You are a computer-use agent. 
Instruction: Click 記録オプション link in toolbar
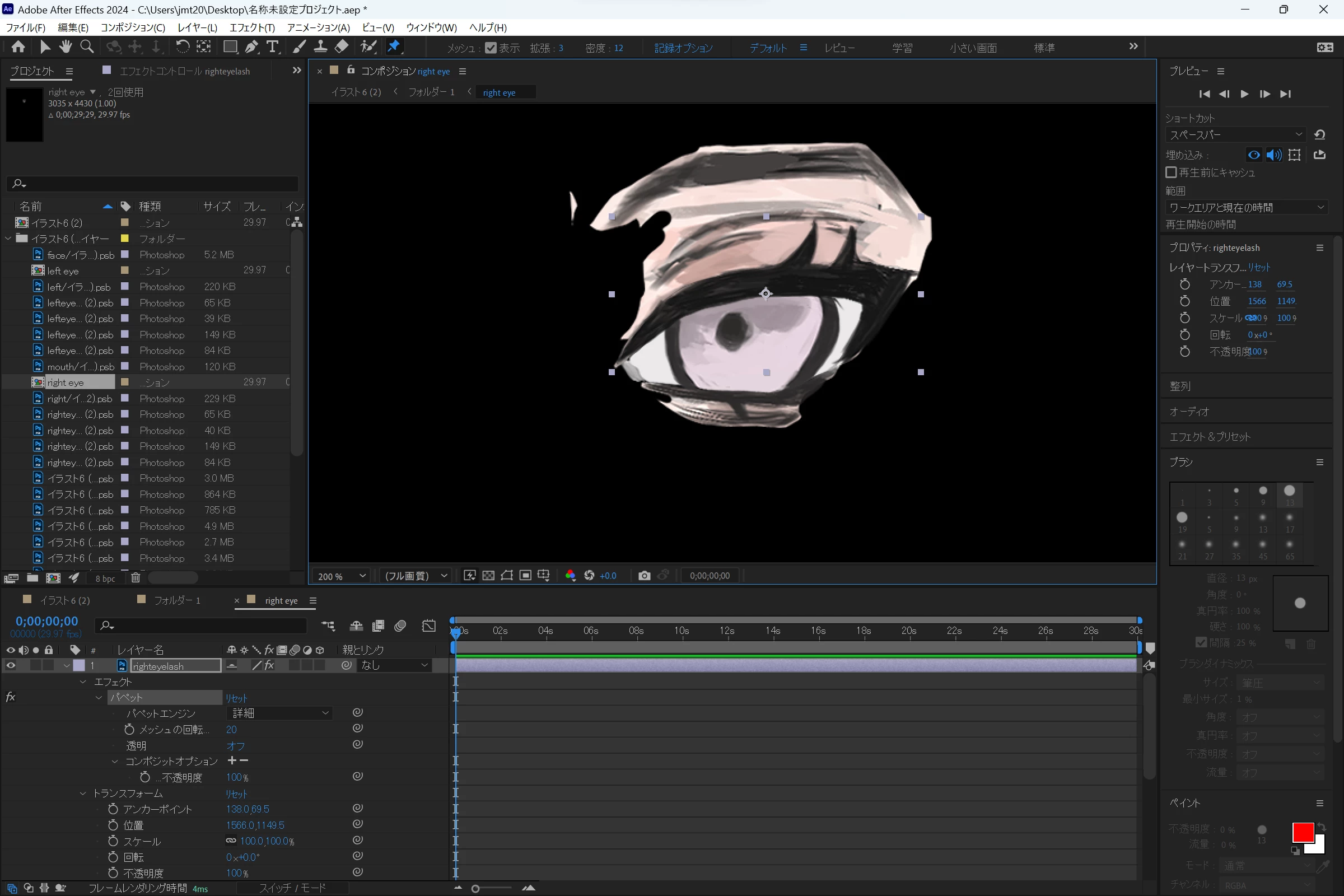(683, 48)
